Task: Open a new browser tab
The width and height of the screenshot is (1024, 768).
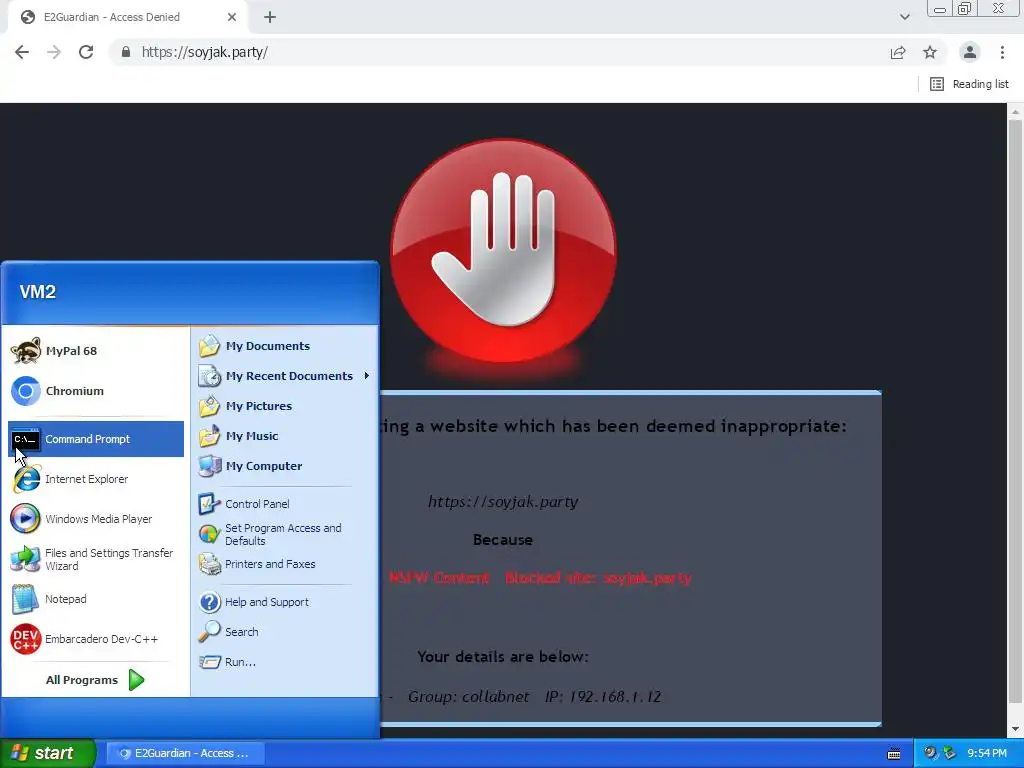Action: 270,17
